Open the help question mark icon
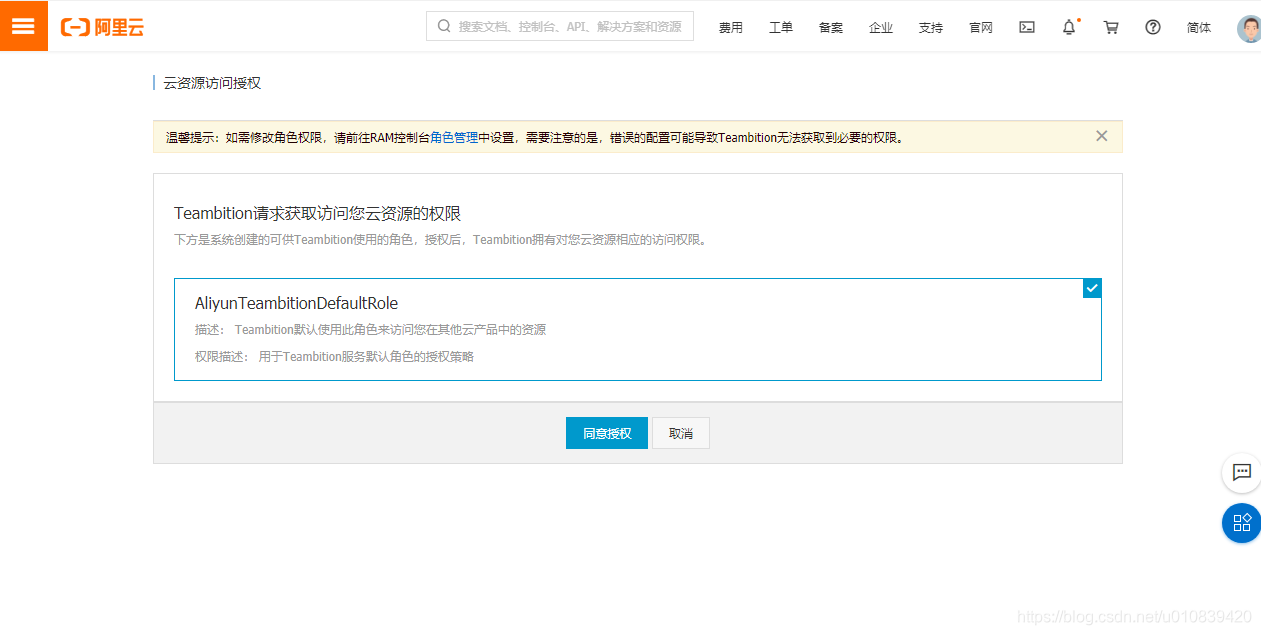 (1153, 27)
